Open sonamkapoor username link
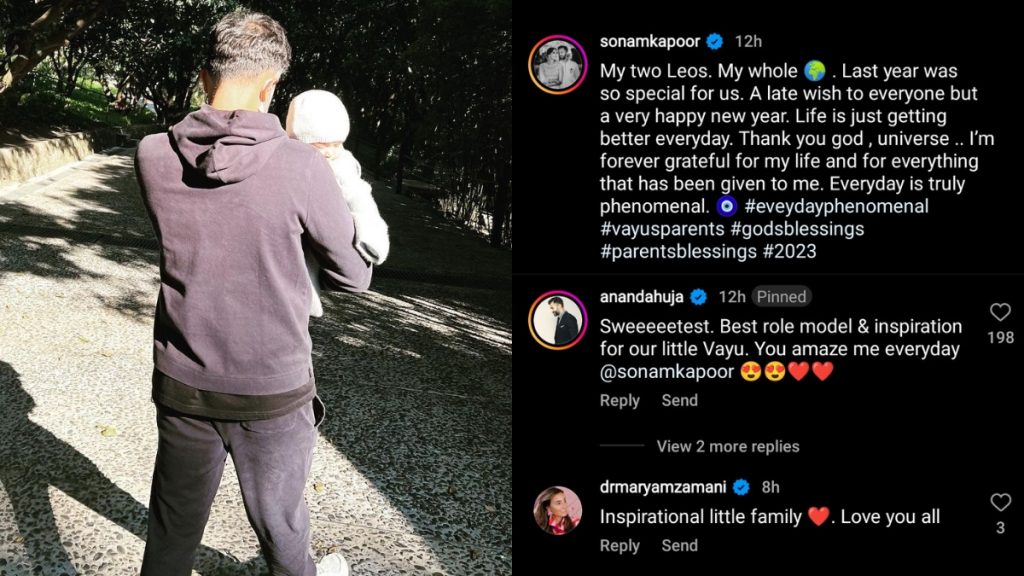The height and width of the screenshot is (576, 1024). [x=650, y=41]
